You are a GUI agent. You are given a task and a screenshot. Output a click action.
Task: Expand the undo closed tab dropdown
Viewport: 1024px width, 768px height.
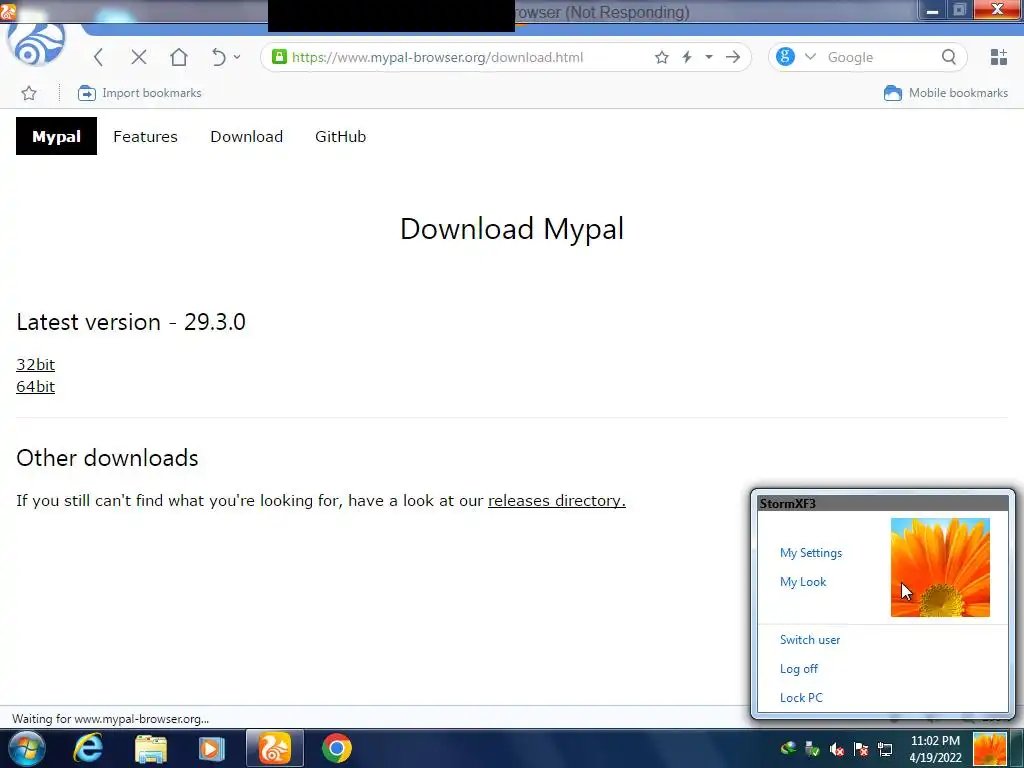tap(237, 57)
